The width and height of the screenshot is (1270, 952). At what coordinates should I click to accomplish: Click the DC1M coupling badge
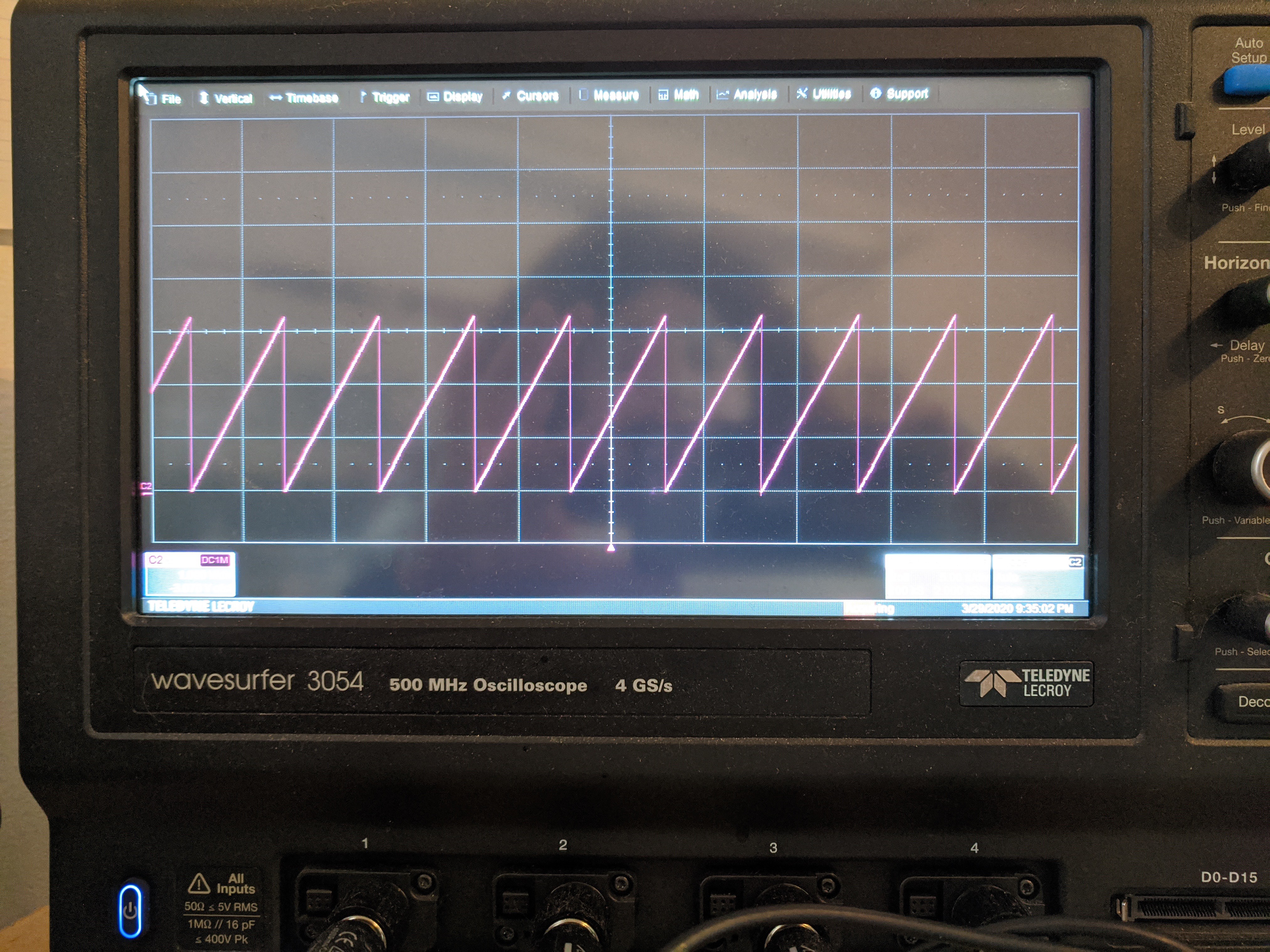(215, 560)
